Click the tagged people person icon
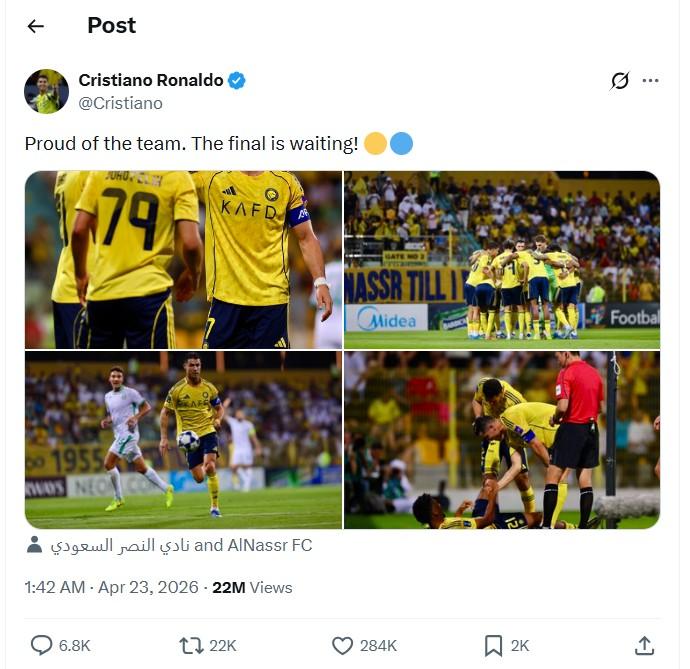 [34, 545]
